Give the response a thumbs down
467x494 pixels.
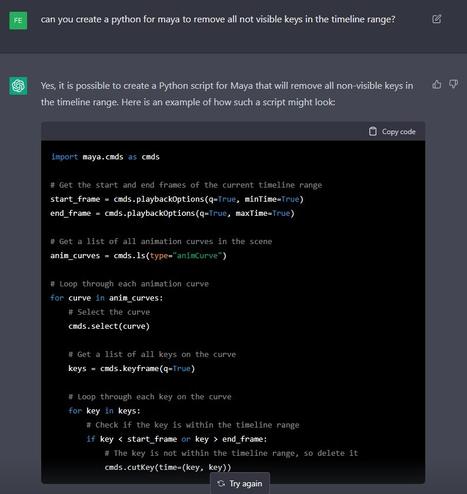tap(453, 84)
